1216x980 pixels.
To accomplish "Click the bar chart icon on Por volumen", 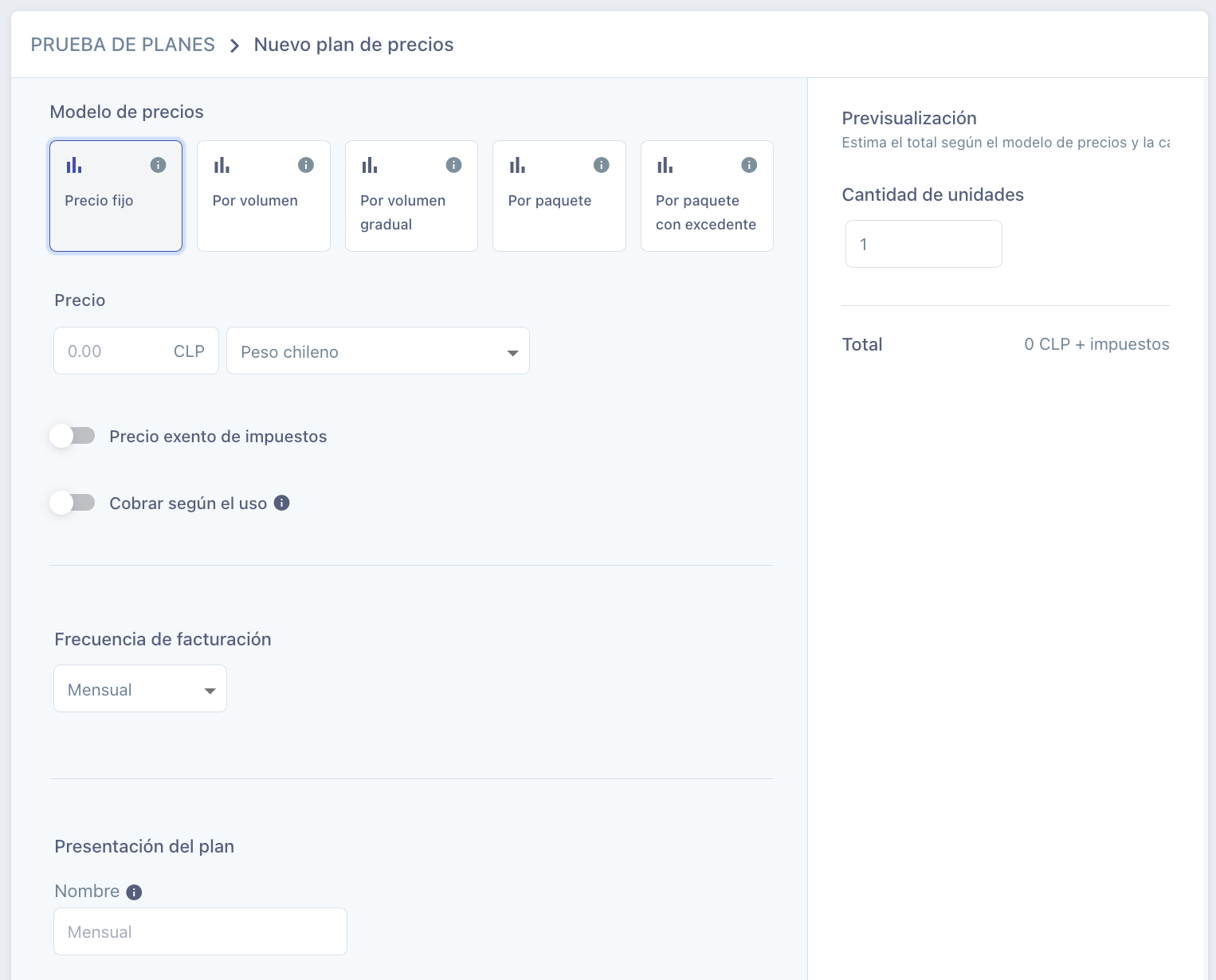I will (x=222, y=165).
